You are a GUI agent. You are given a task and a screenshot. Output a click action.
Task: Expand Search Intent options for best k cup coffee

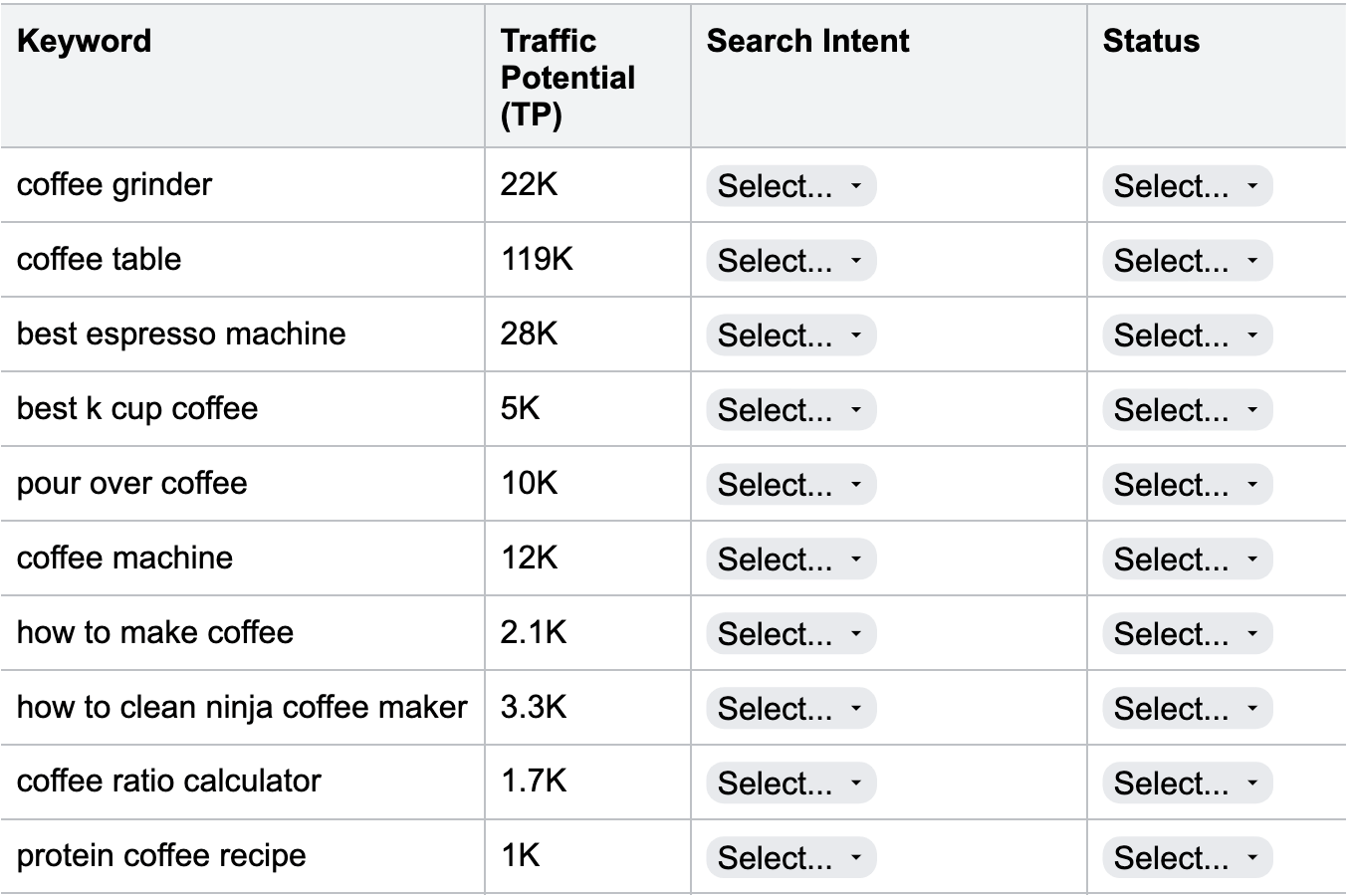pos(789,409)
